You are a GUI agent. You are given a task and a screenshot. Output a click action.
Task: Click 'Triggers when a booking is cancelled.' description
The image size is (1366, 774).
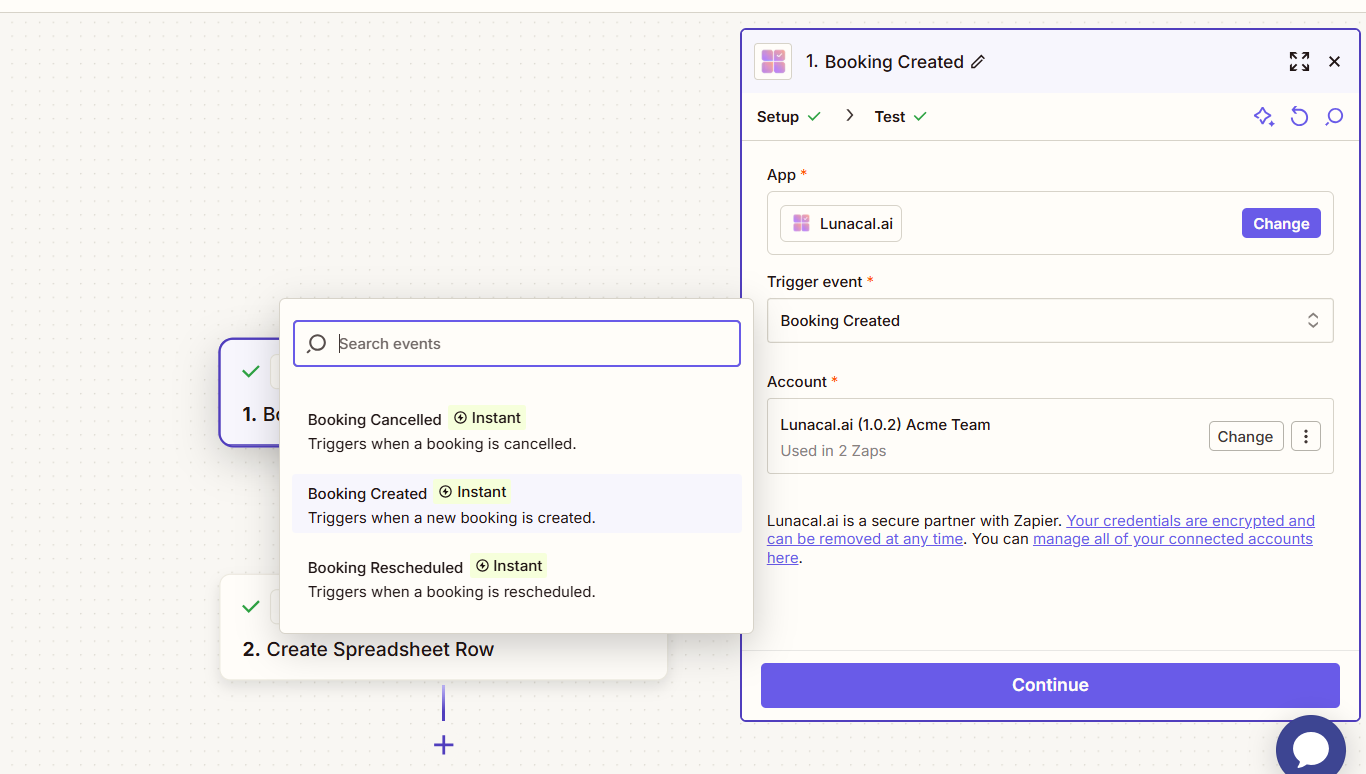coord(442,444)
